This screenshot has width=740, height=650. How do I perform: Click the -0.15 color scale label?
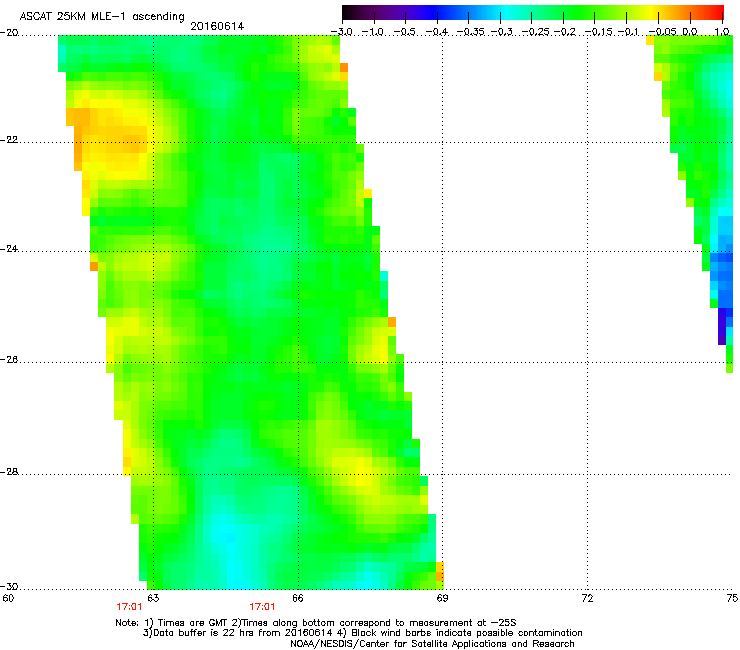point(598,32)
